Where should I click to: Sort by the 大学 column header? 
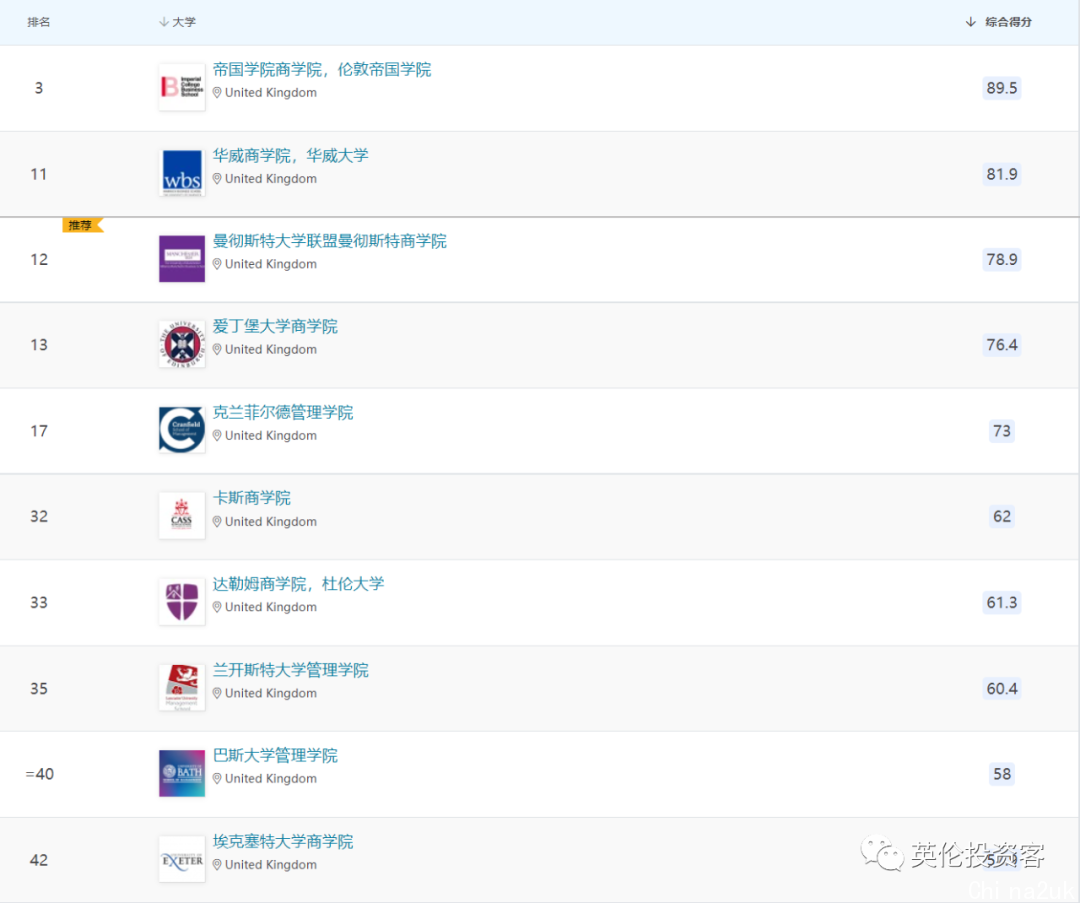tap(178, 22)
